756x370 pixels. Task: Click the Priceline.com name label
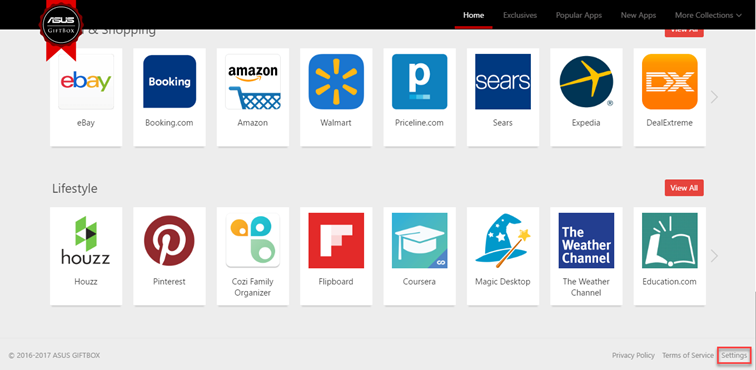tap(419, 123)
